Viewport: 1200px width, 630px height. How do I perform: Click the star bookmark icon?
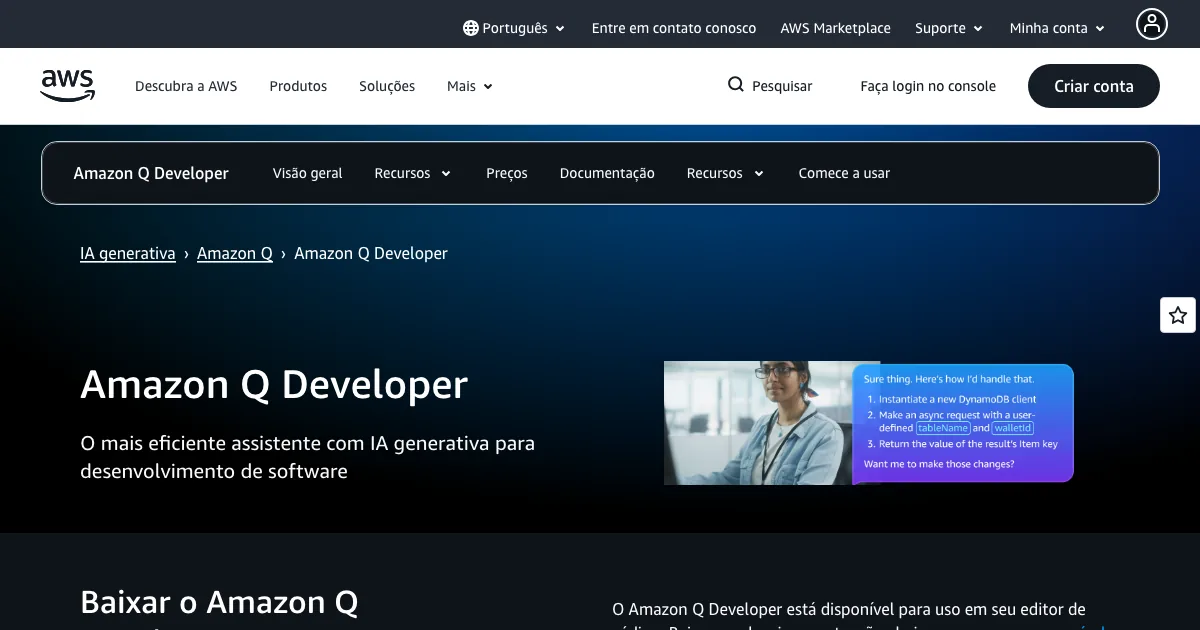coord(1177,316)
